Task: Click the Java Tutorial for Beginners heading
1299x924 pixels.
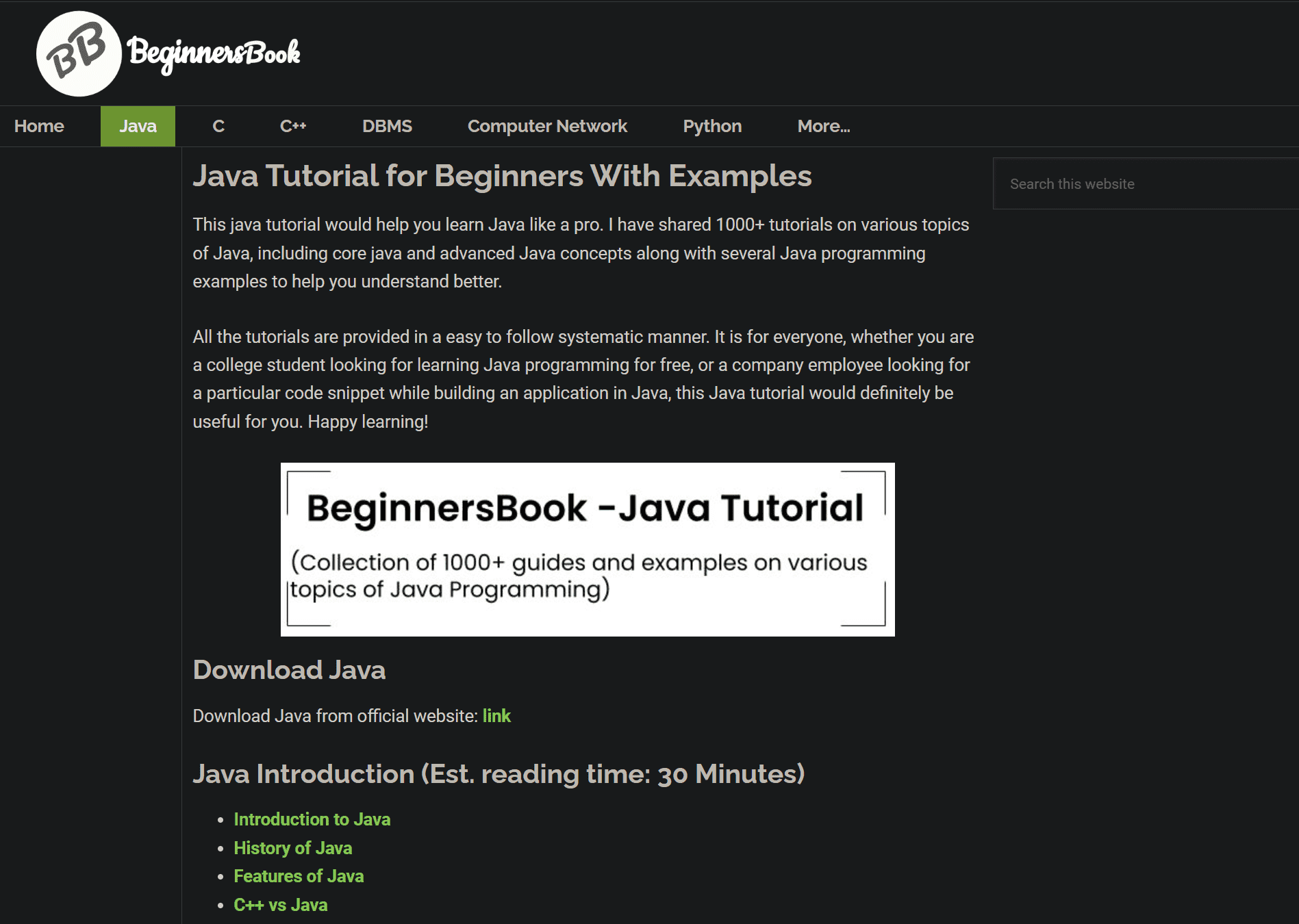Action: (x=502, y=176)
